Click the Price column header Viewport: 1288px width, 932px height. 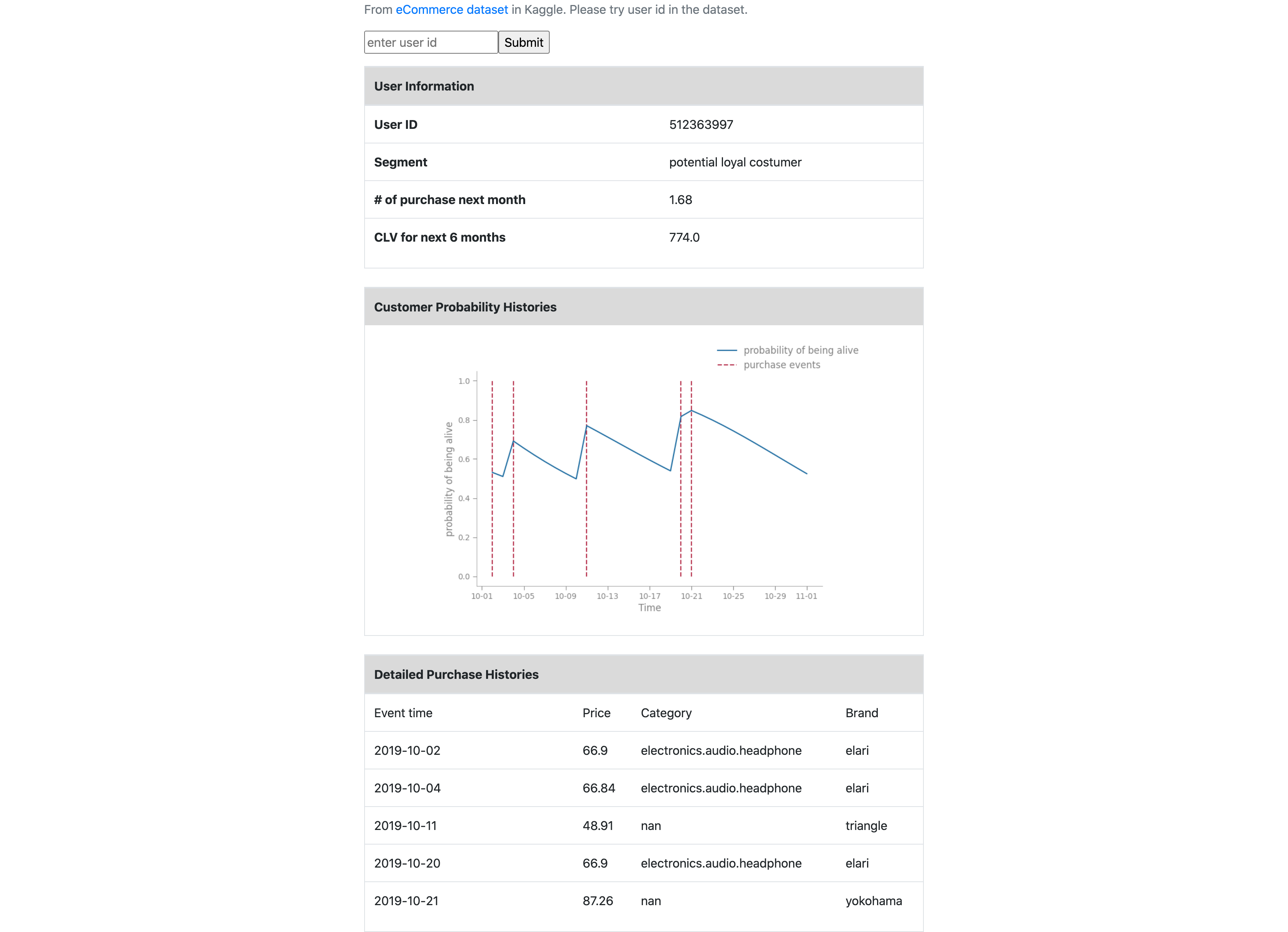pyautogui.click(x=596, y=713)
